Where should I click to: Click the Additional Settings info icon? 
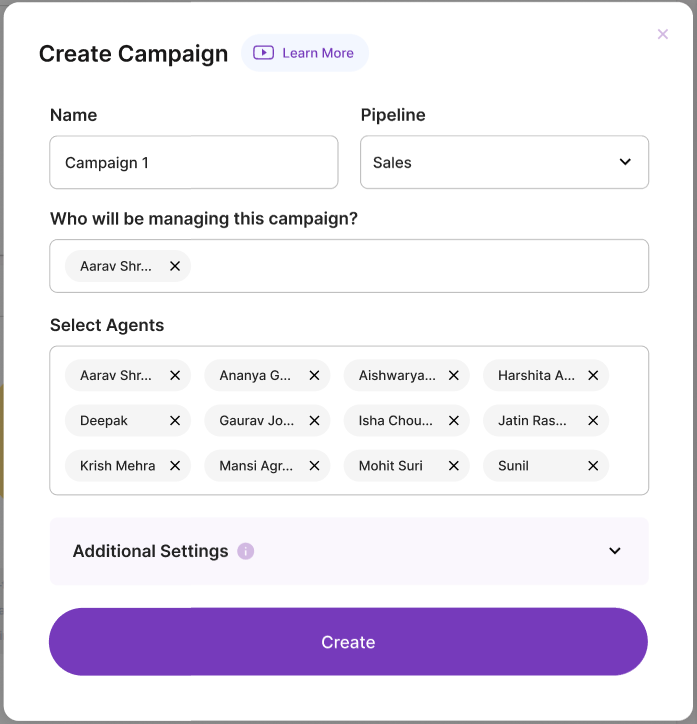[x=246, y=551]
